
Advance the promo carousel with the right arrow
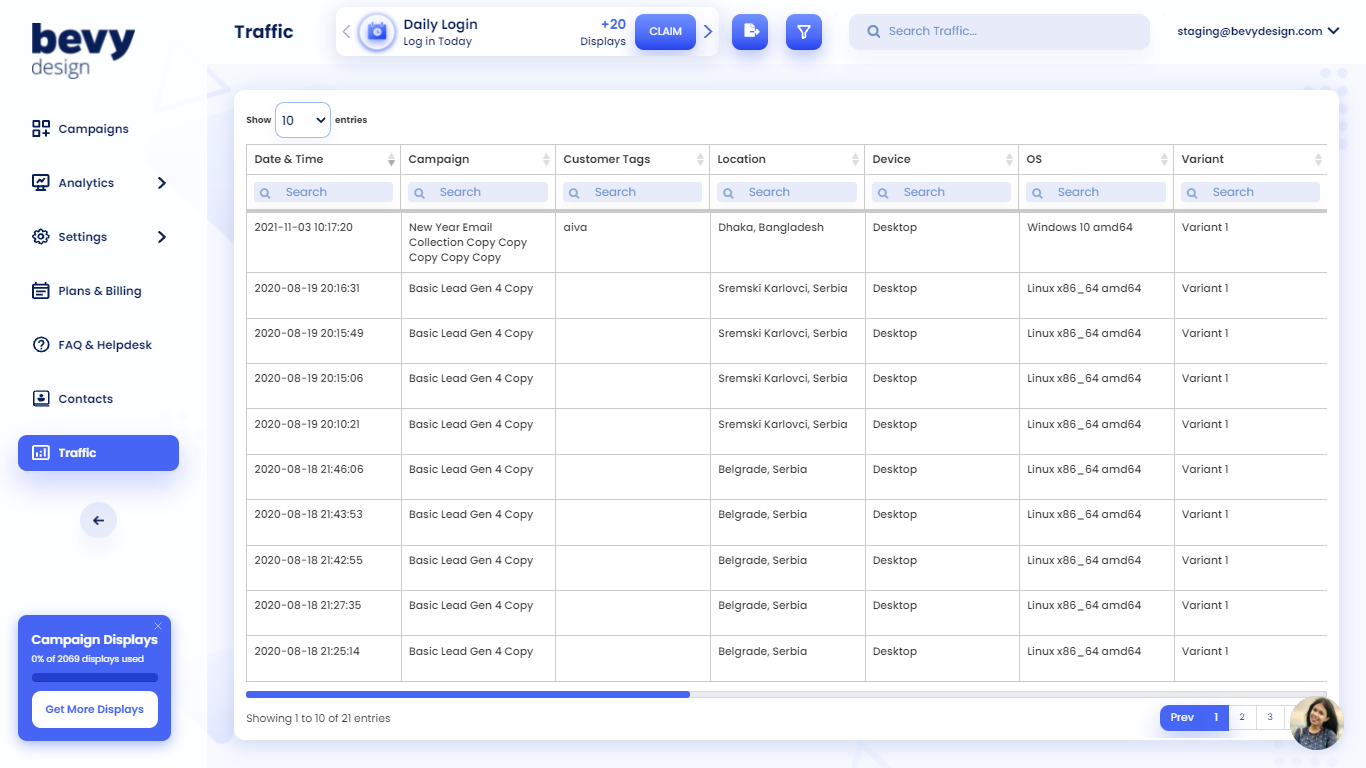coord(708,31)
